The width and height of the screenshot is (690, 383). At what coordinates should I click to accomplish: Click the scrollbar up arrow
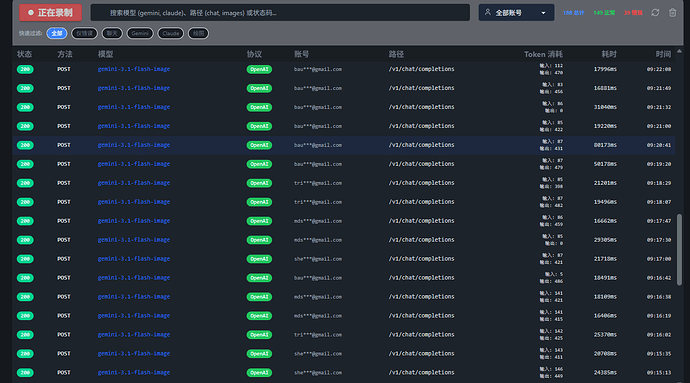pyautogui.click(x=679, y=52)
